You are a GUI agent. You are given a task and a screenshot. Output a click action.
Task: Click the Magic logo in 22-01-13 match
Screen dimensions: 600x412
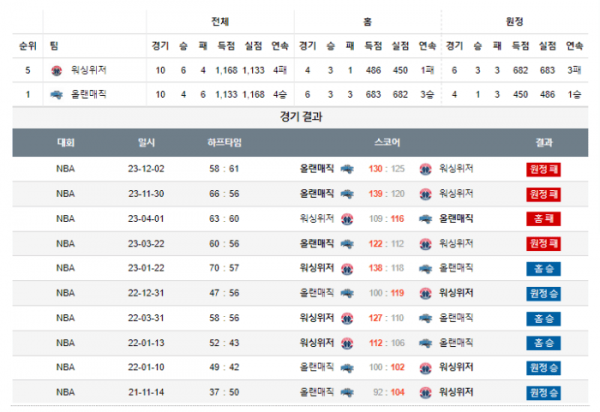425,343
